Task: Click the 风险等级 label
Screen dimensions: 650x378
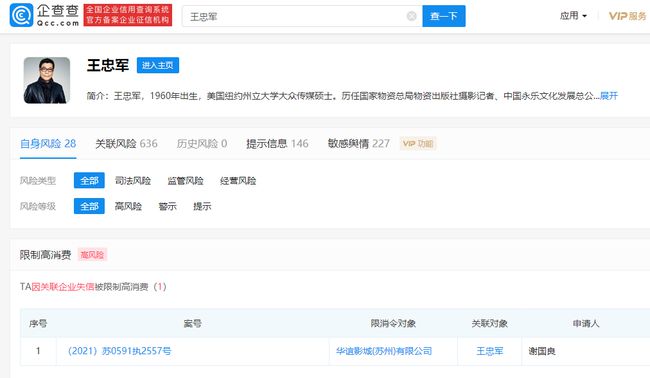Action: pyautogui.click(x=38, y=206)
